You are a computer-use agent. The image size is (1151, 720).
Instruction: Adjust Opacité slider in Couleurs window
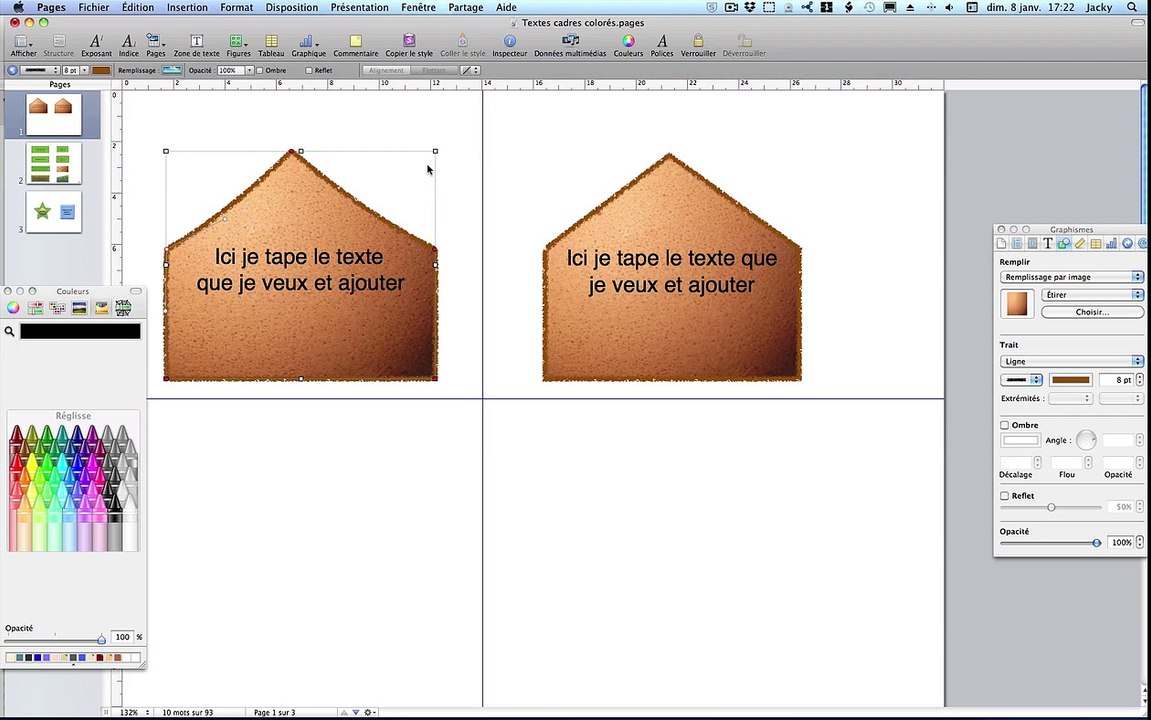pos(54,639)
